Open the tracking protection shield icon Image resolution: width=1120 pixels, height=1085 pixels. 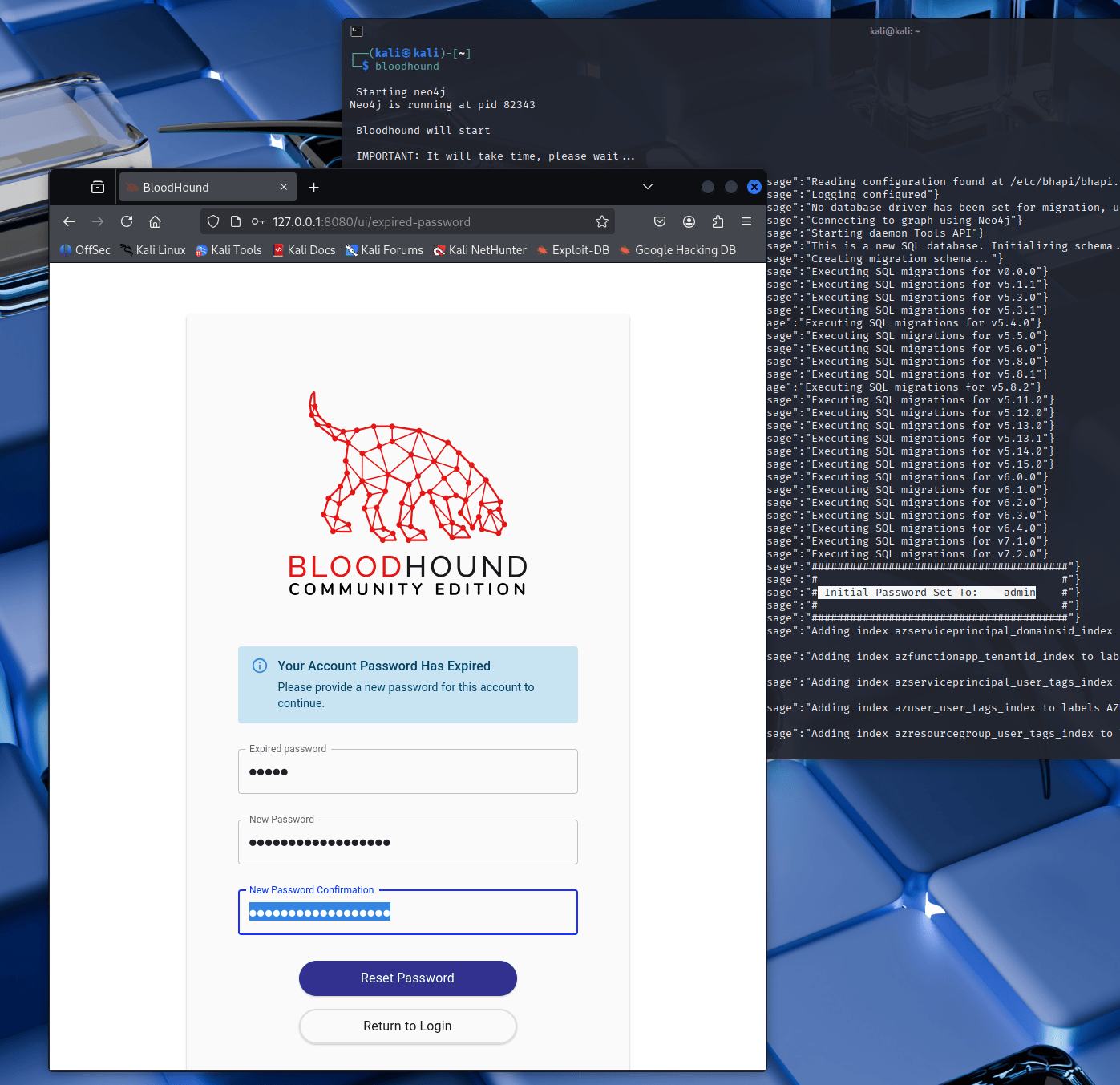pyautogui.click(x=213, y=222)
